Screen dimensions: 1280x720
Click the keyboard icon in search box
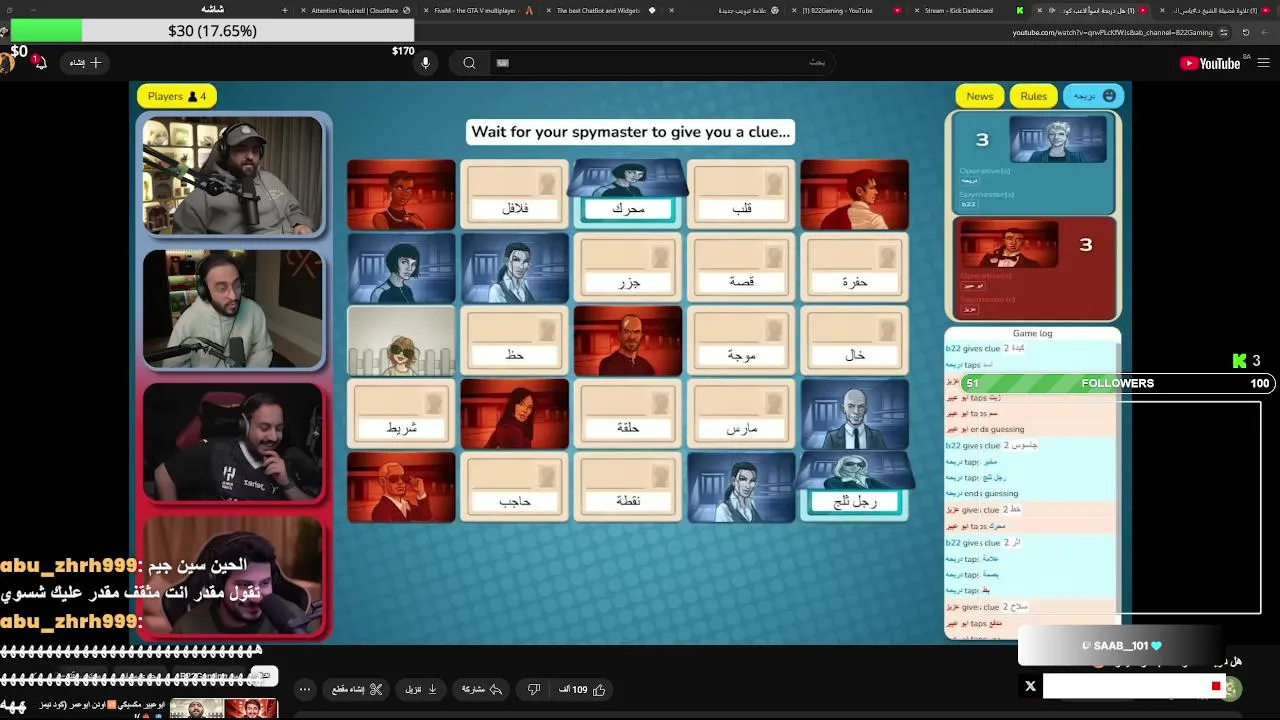coord(503,63)
